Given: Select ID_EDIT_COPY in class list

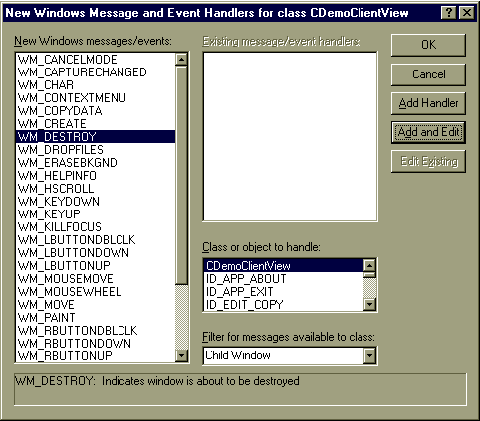Looking at the screenshot, I should point(283,304).
